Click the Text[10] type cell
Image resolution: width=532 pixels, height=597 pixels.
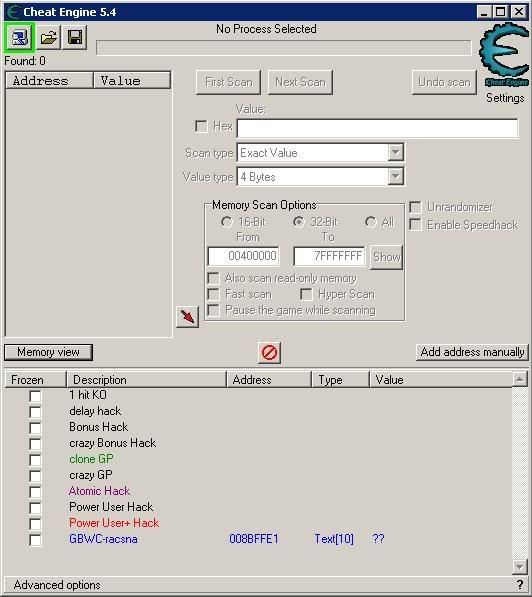point(334,539)
